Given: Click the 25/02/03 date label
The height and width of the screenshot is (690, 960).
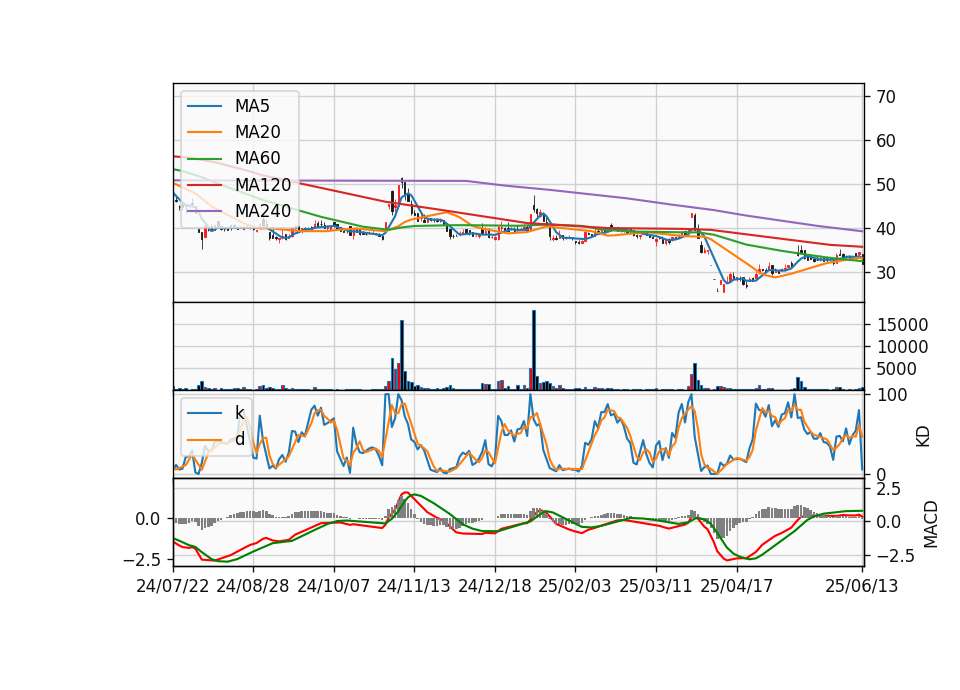Looking at the screenshot, I should 575,586.
